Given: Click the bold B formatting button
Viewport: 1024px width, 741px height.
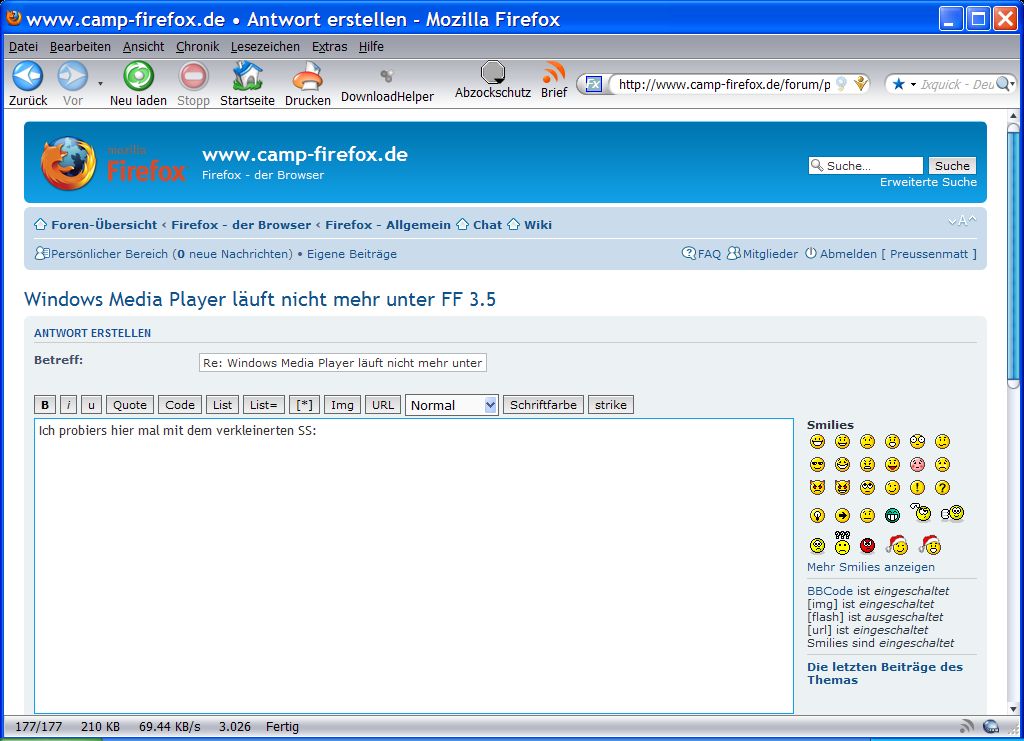Looking at the screenshot, I should point(45,405).
